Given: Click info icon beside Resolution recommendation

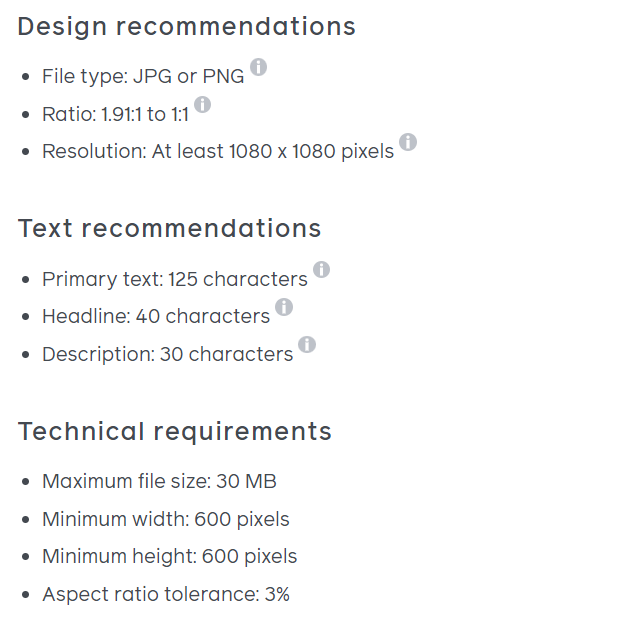Looking at the screenshot, I should tap(408, 142).
